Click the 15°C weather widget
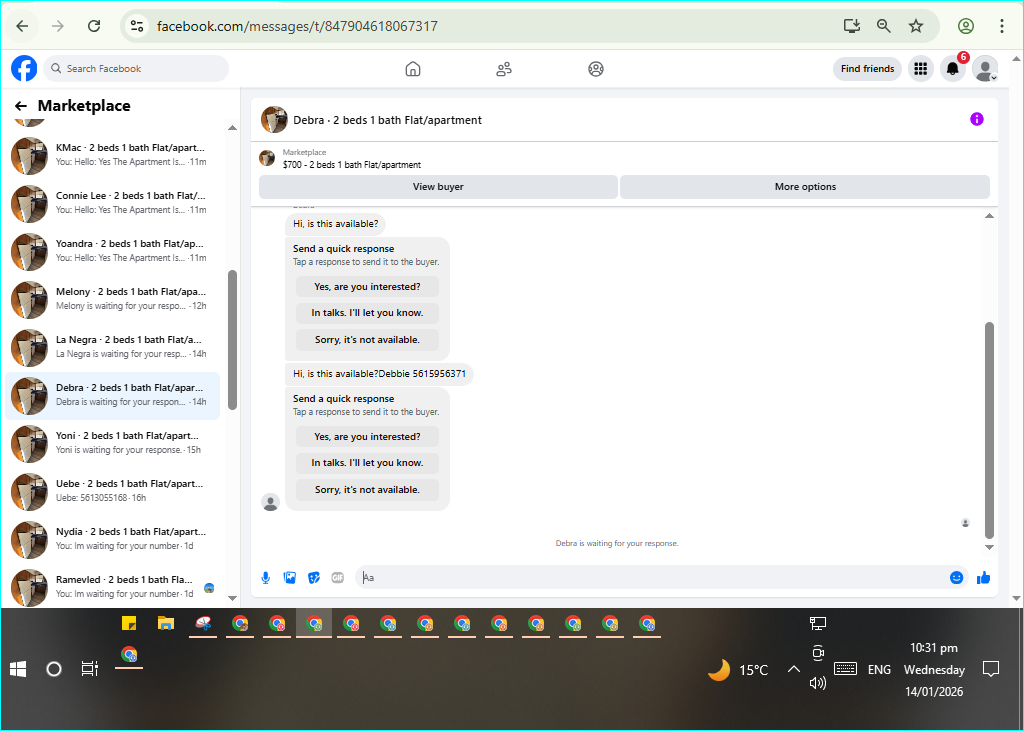 click(739, 670)
